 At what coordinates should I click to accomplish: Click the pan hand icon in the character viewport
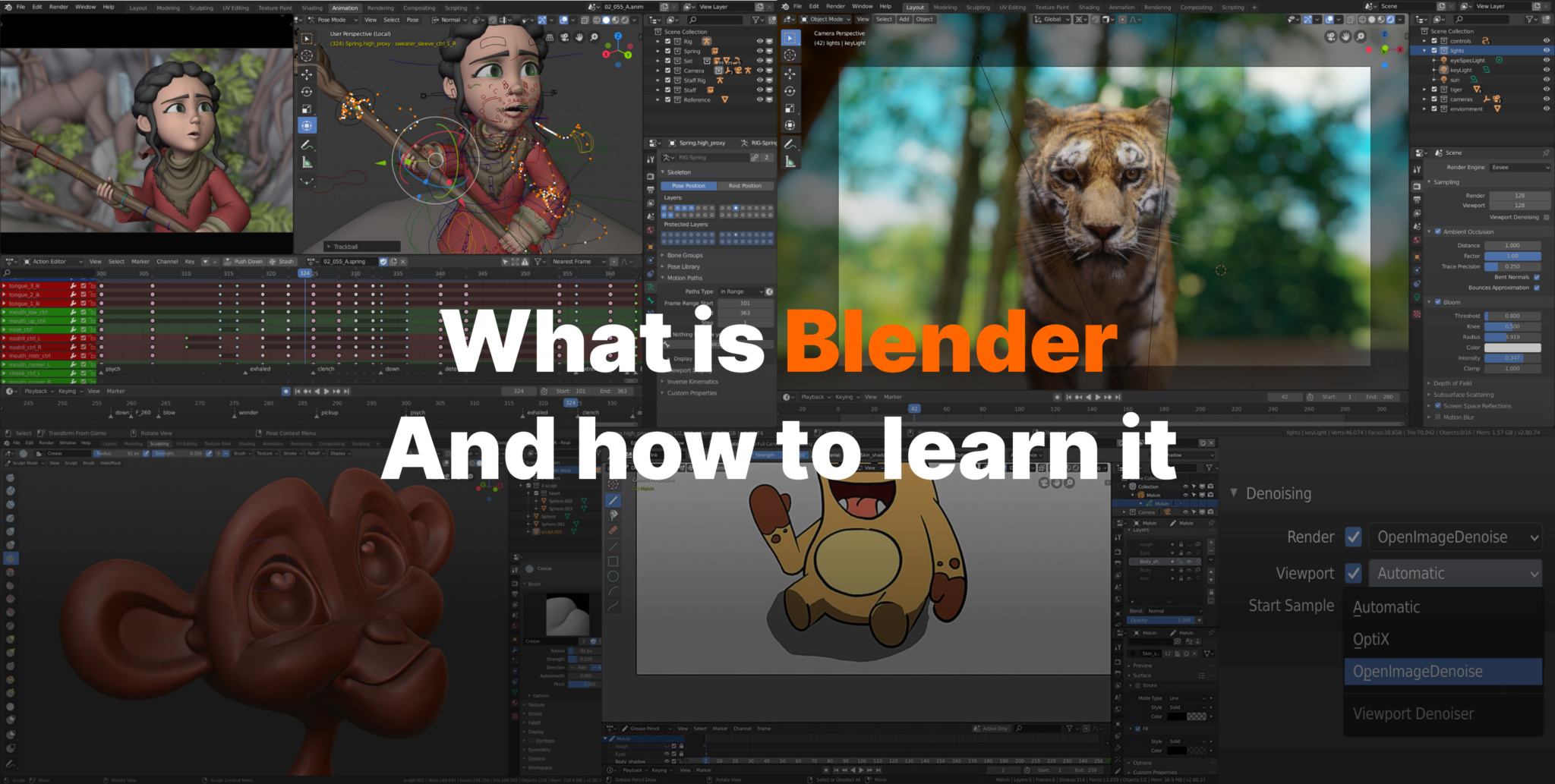pyautogui.click(x=580, y=37)
